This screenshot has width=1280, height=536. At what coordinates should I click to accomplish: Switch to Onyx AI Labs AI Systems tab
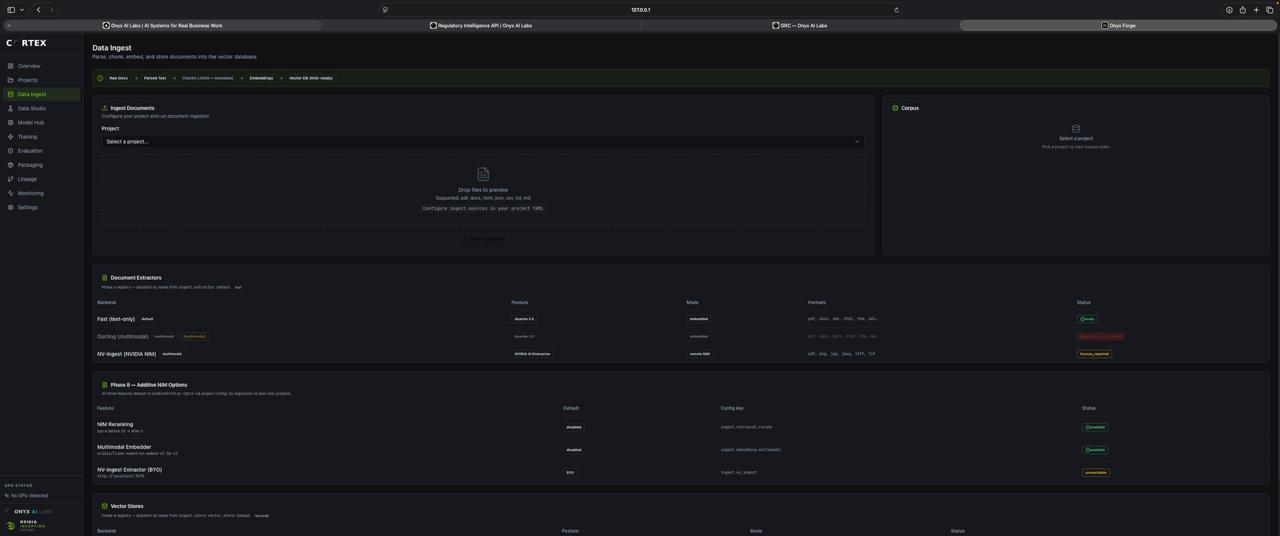click(x=163, y=25)
